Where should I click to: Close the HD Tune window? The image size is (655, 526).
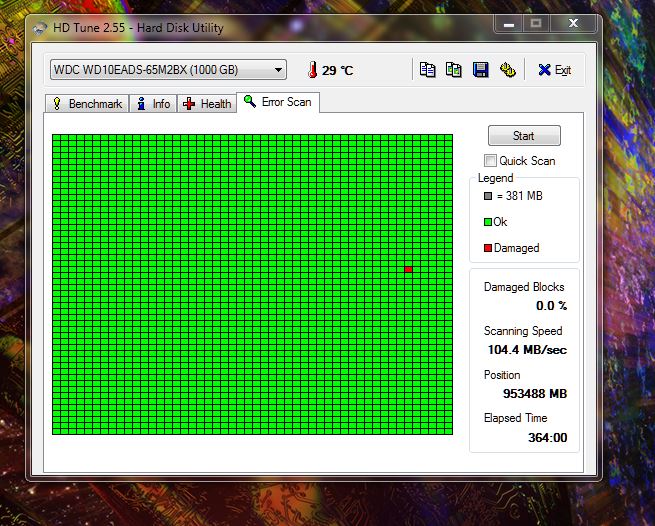(x=573, y=23)
